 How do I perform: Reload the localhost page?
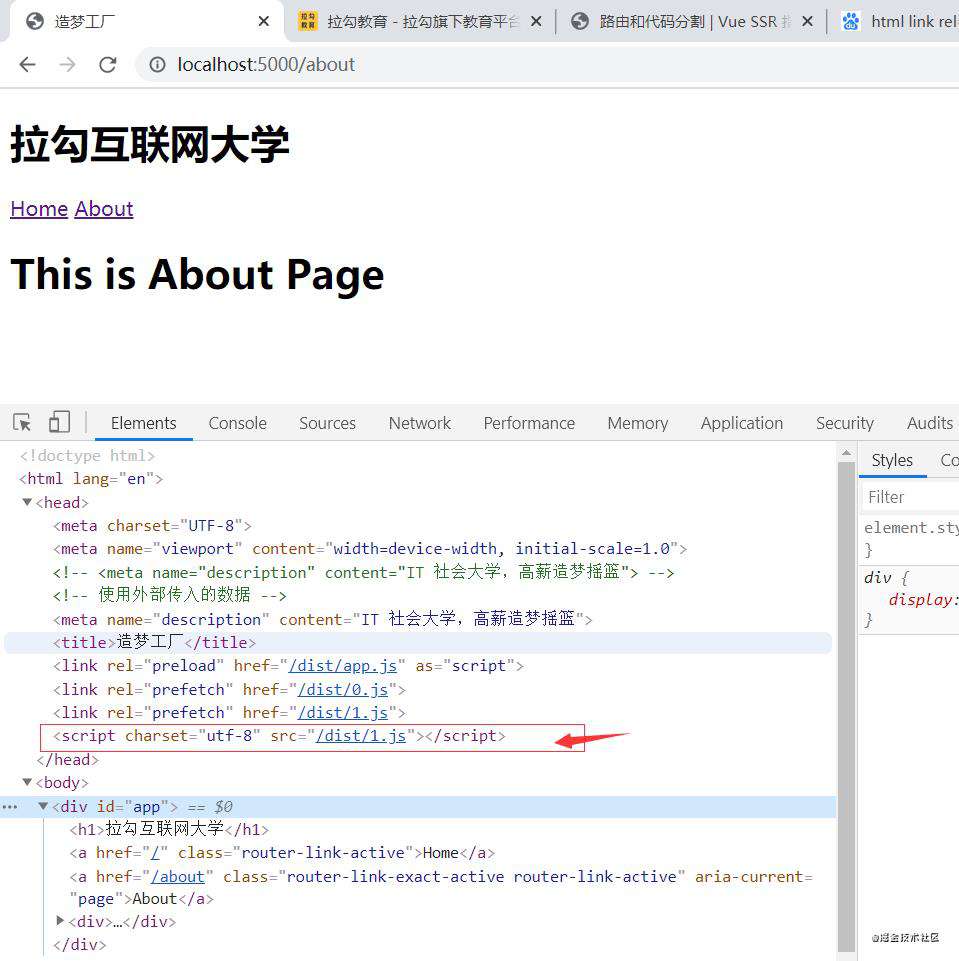(108, 64)
